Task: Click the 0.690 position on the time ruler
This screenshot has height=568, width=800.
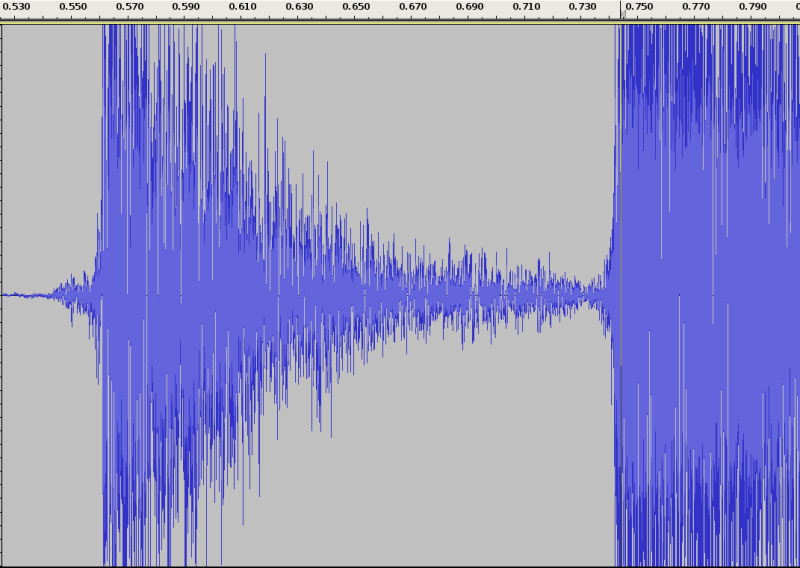Action: tap(470, 8)
